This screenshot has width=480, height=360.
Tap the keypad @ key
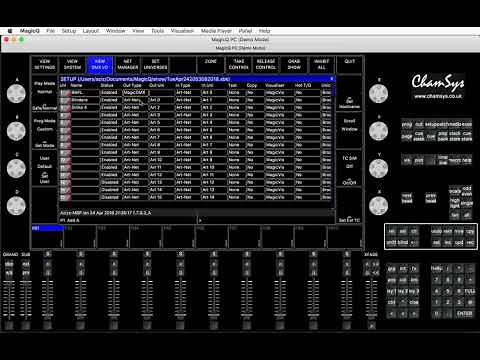click(x=470, y=302)
